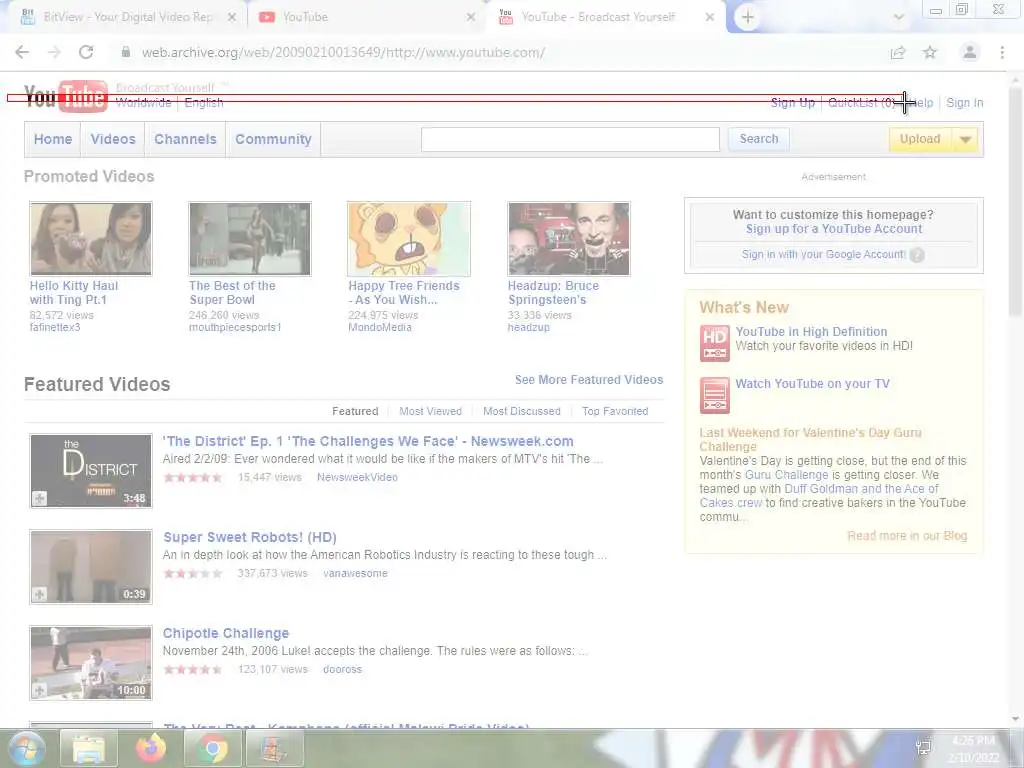Open Read more in our Blog link

point(907,536)
